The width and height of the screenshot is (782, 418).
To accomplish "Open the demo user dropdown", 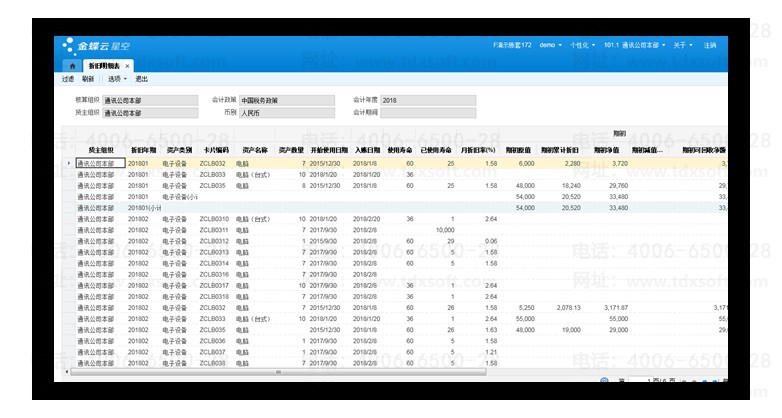I will pyautogui.click(x=550, y=45).
